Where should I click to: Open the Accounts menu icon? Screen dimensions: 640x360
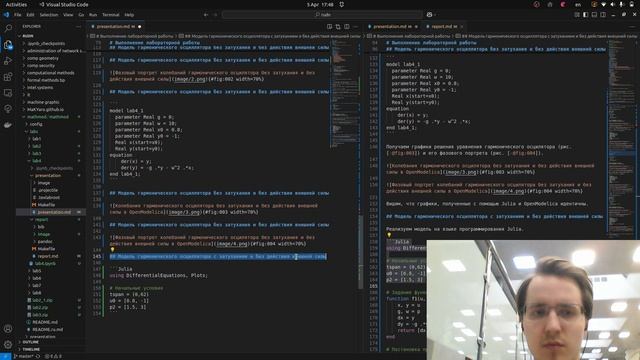(8, 329)
